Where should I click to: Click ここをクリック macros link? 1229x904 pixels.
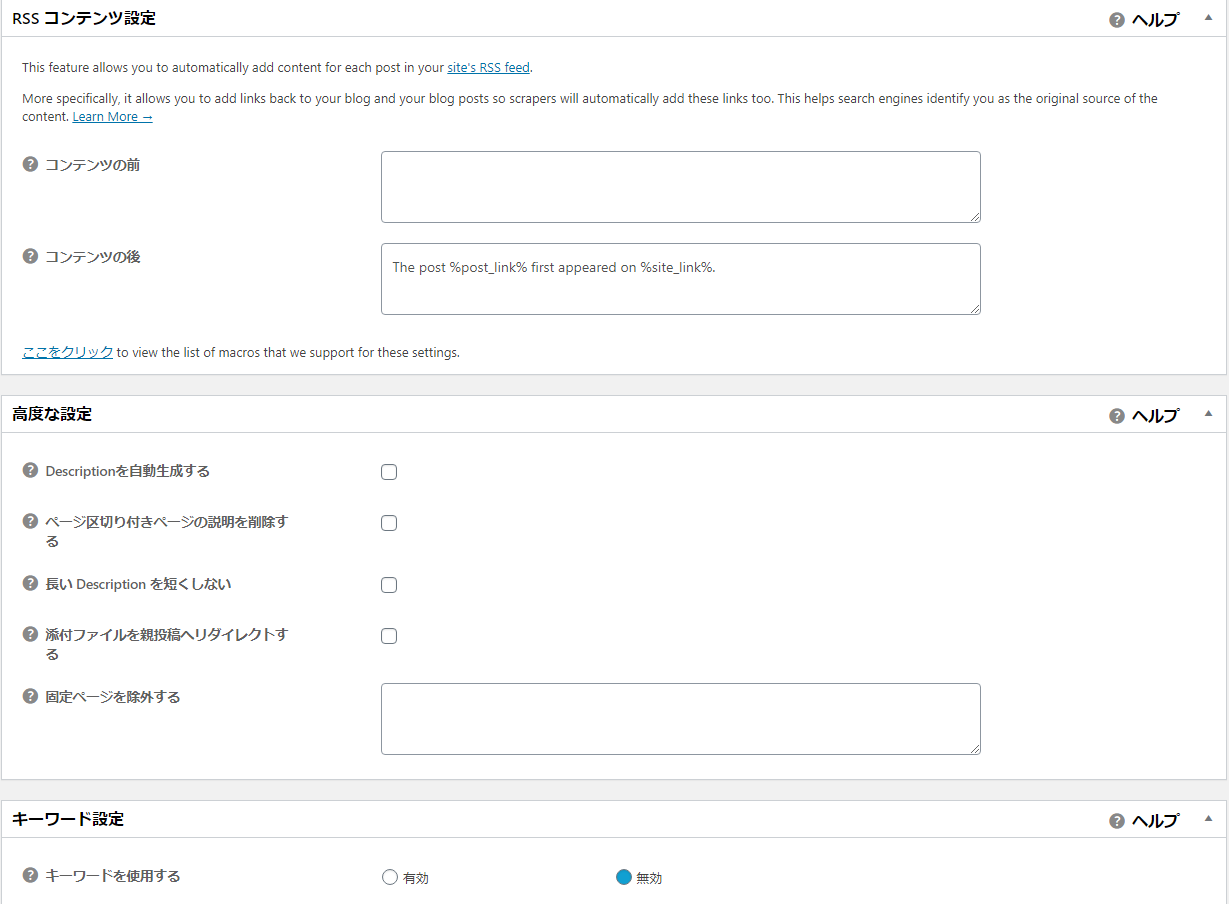tap(68, 353)
